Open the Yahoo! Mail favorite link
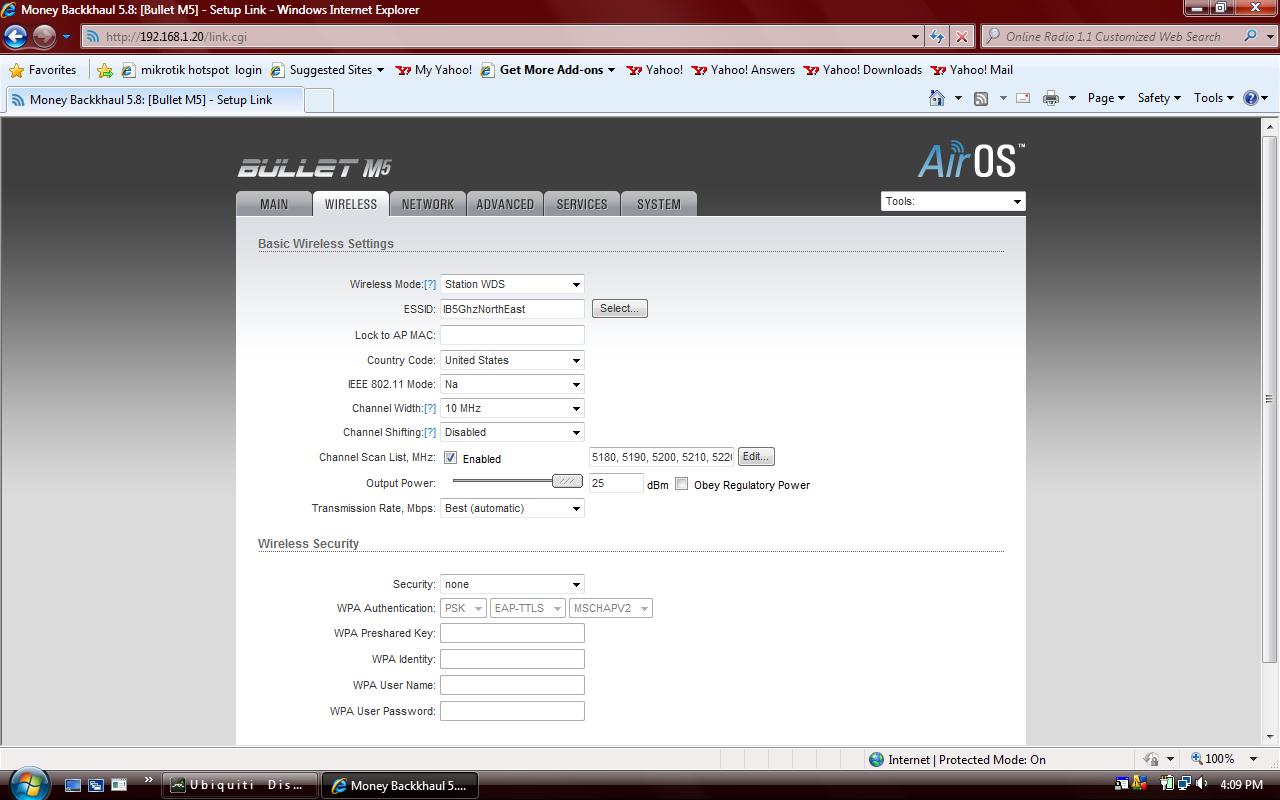Image resolution: width=1280 pixels, height=800 pixels. (972, 70)
